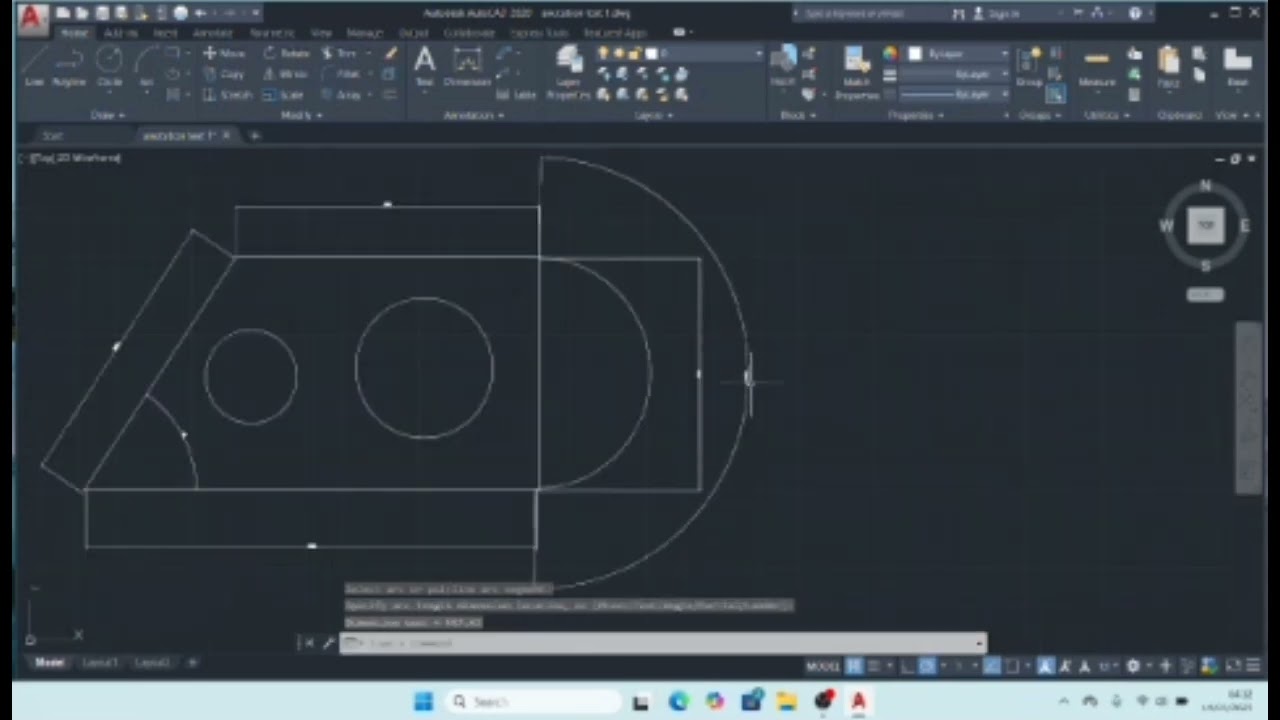Open the Measure utility

click(1097, 68)
